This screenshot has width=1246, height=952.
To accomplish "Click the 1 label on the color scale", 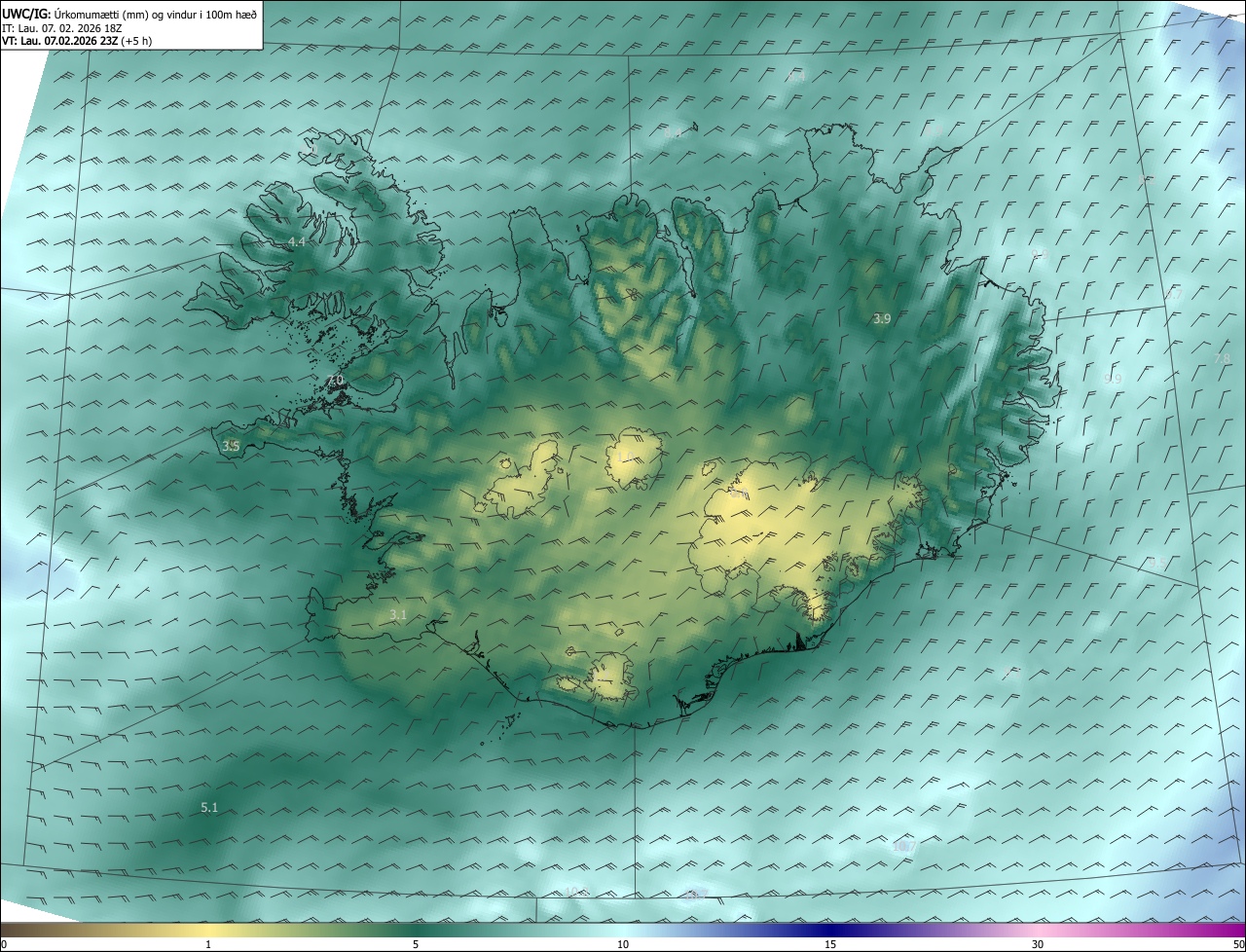I will (208, 944).
